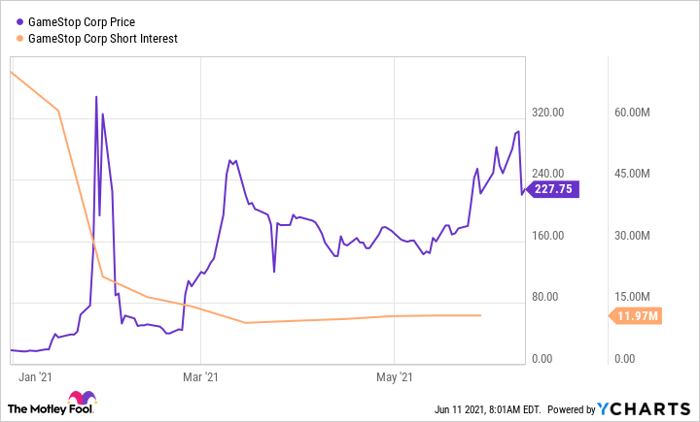Screen dimensions: 700x422
Task: Click the May '21 x-axis label
Action: (x=395, y=377)
